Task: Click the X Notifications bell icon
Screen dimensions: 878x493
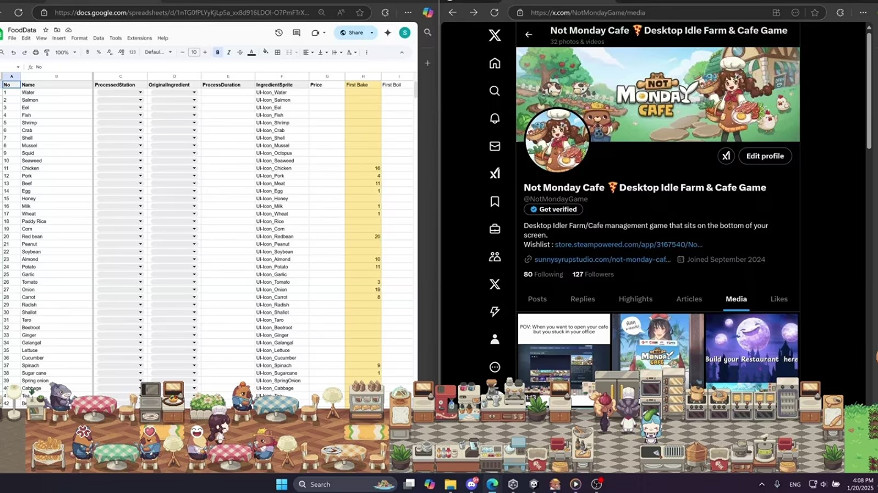Action: pyautogui.click(x=494, y=118)
